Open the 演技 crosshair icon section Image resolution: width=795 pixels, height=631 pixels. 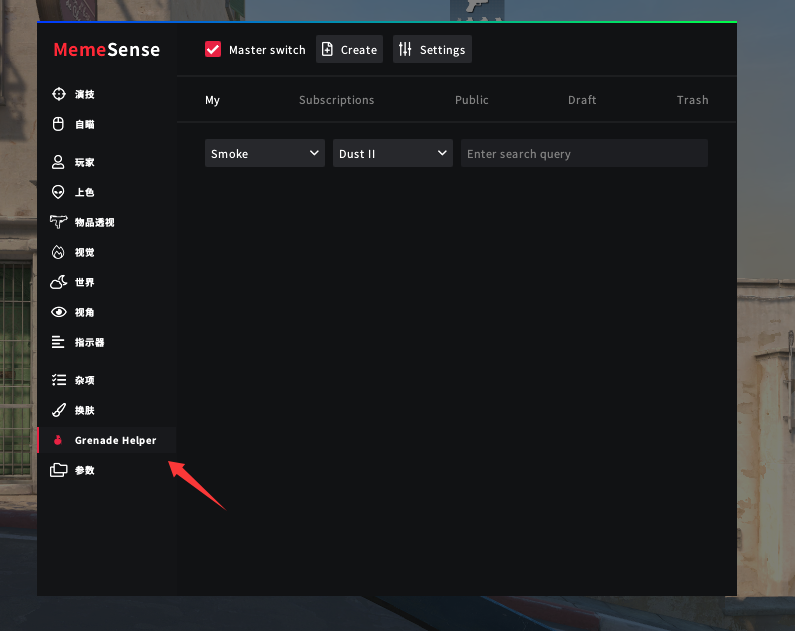(58, 94)
